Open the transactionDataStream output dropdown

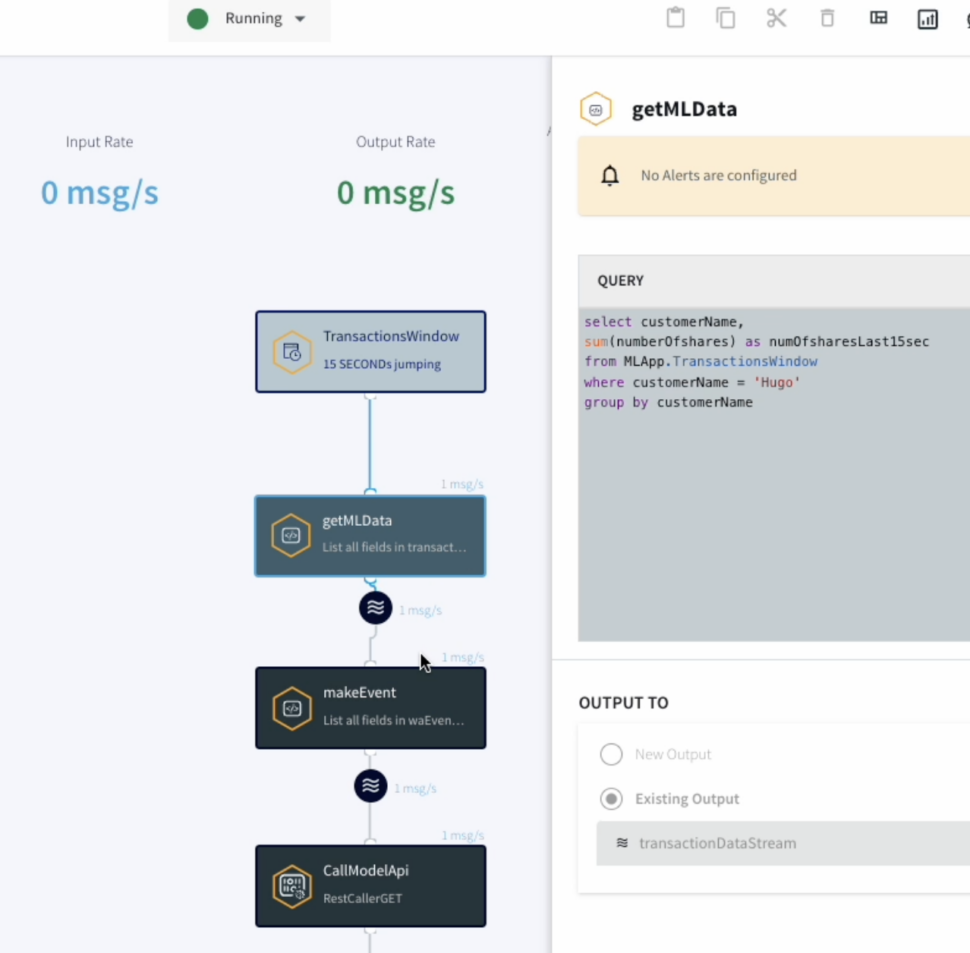tap(780, 843)
